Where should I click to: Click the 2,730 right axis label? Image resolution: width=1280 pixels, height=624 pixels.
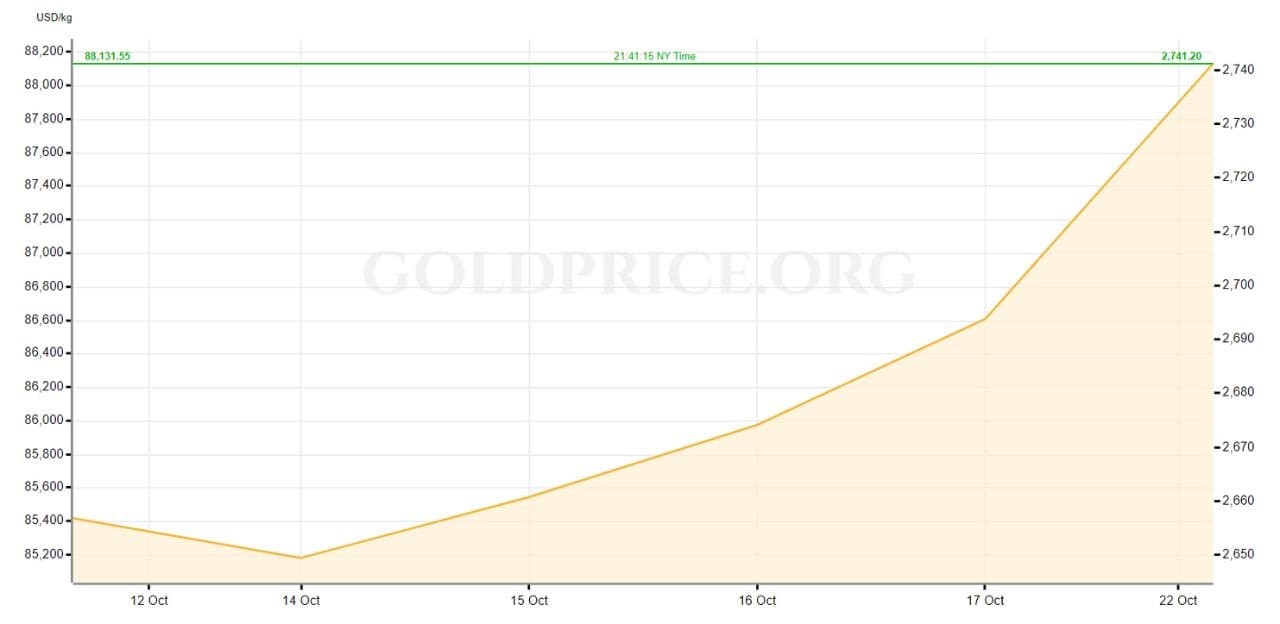[1238, 123]
